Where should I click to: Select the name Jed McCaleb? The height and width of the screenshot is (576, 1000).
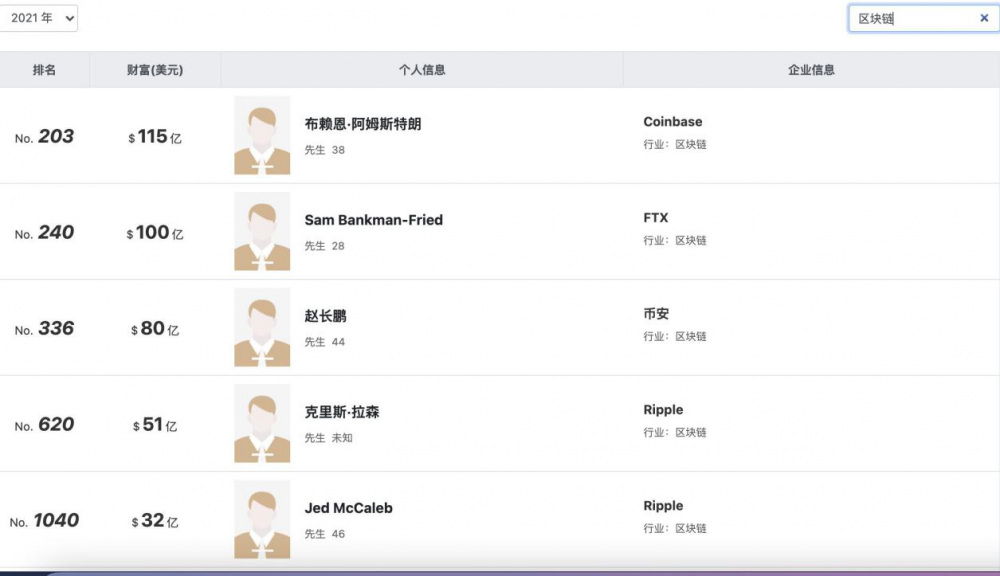[x=348, y=508]
